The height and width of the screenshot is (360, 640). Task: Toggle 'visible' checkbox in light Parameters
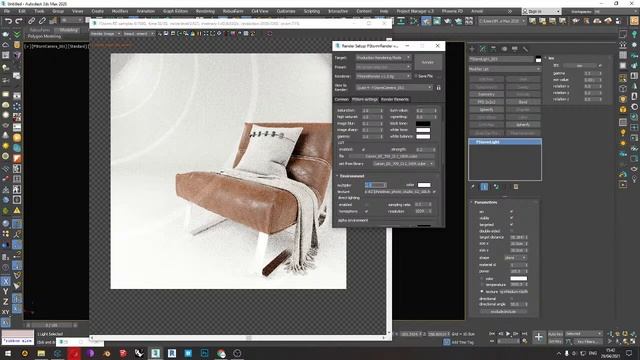click(x=511, y=218)
